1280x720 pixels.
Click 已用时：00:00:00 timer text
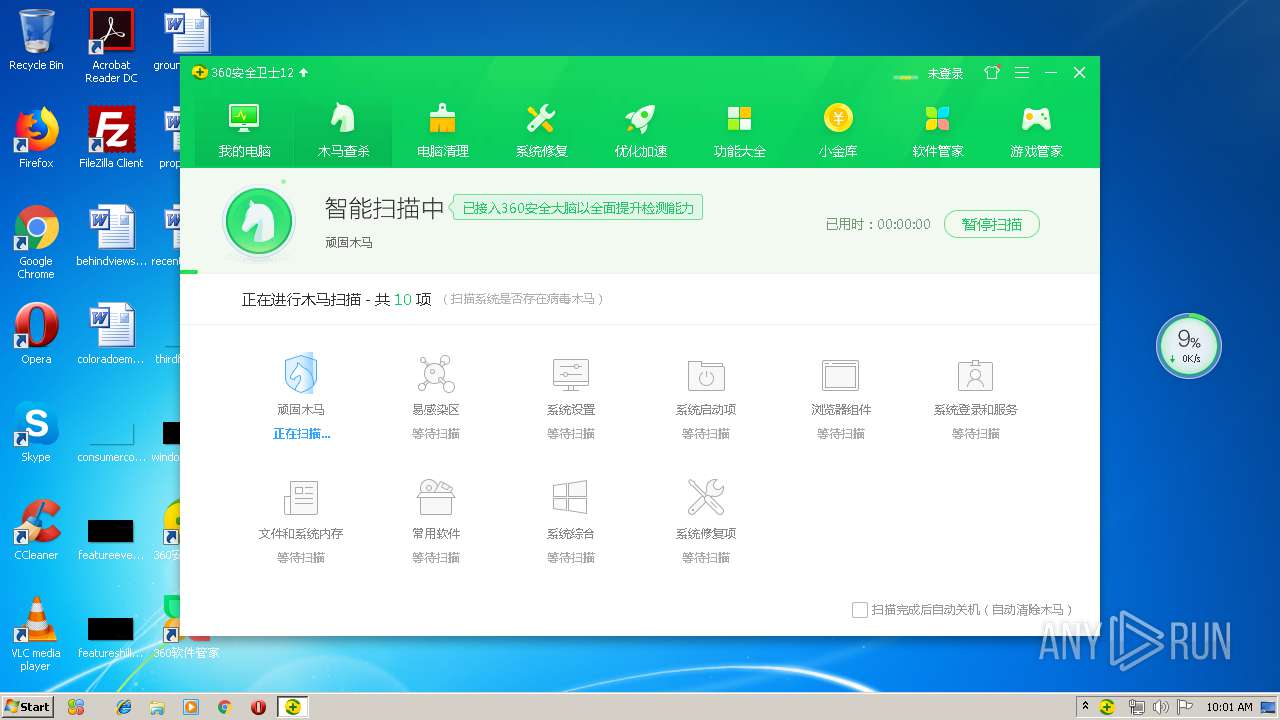[878, 224]
